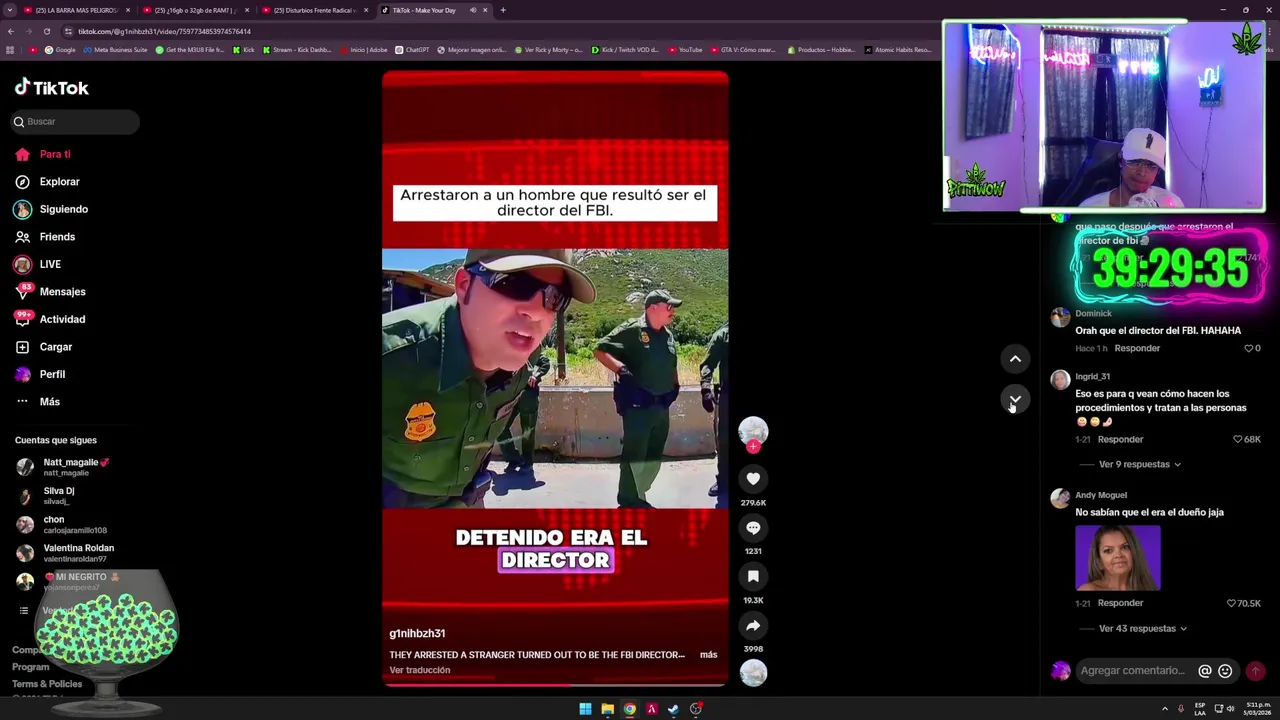
Task: Open g1nihbzh31 creator profile
Action: pos(417,633)
